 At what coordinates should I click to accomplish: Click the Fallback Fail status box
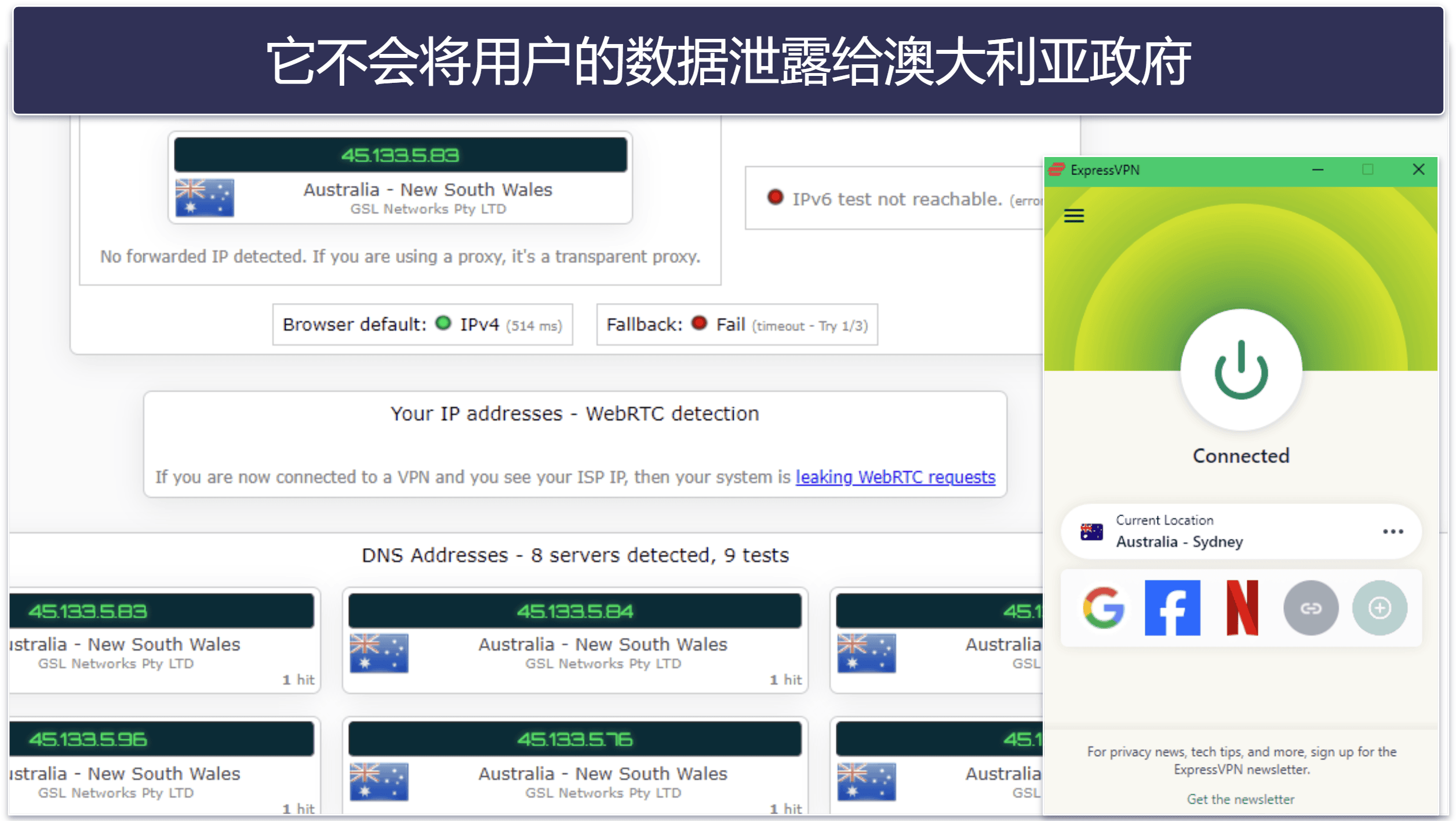pos(737,324)
